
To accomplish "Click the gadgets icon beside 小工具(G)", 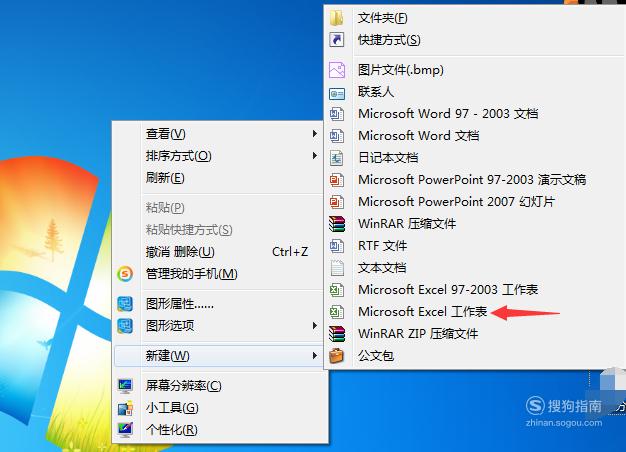I will coord(125,408).
